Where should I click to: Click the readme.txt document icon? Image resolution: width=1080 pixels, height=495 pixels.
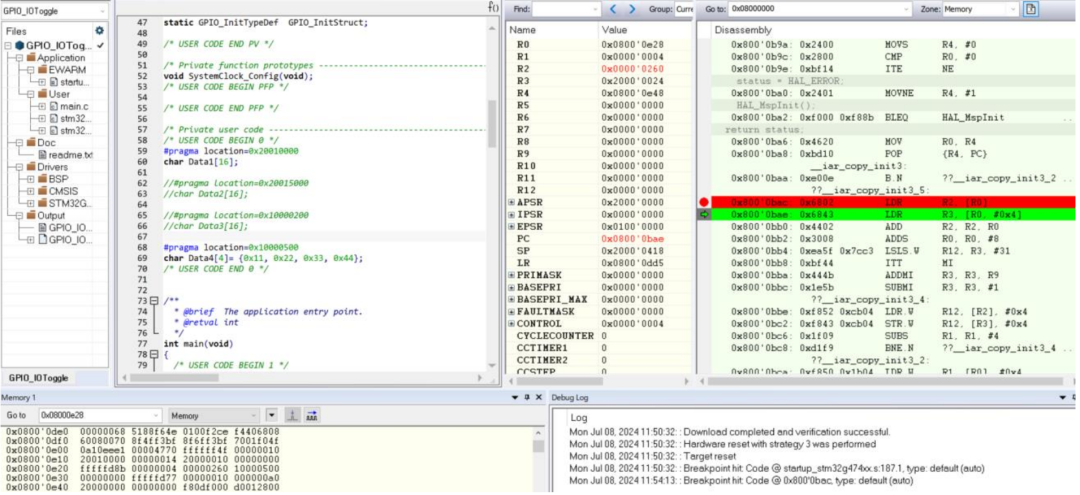[42, 155]
